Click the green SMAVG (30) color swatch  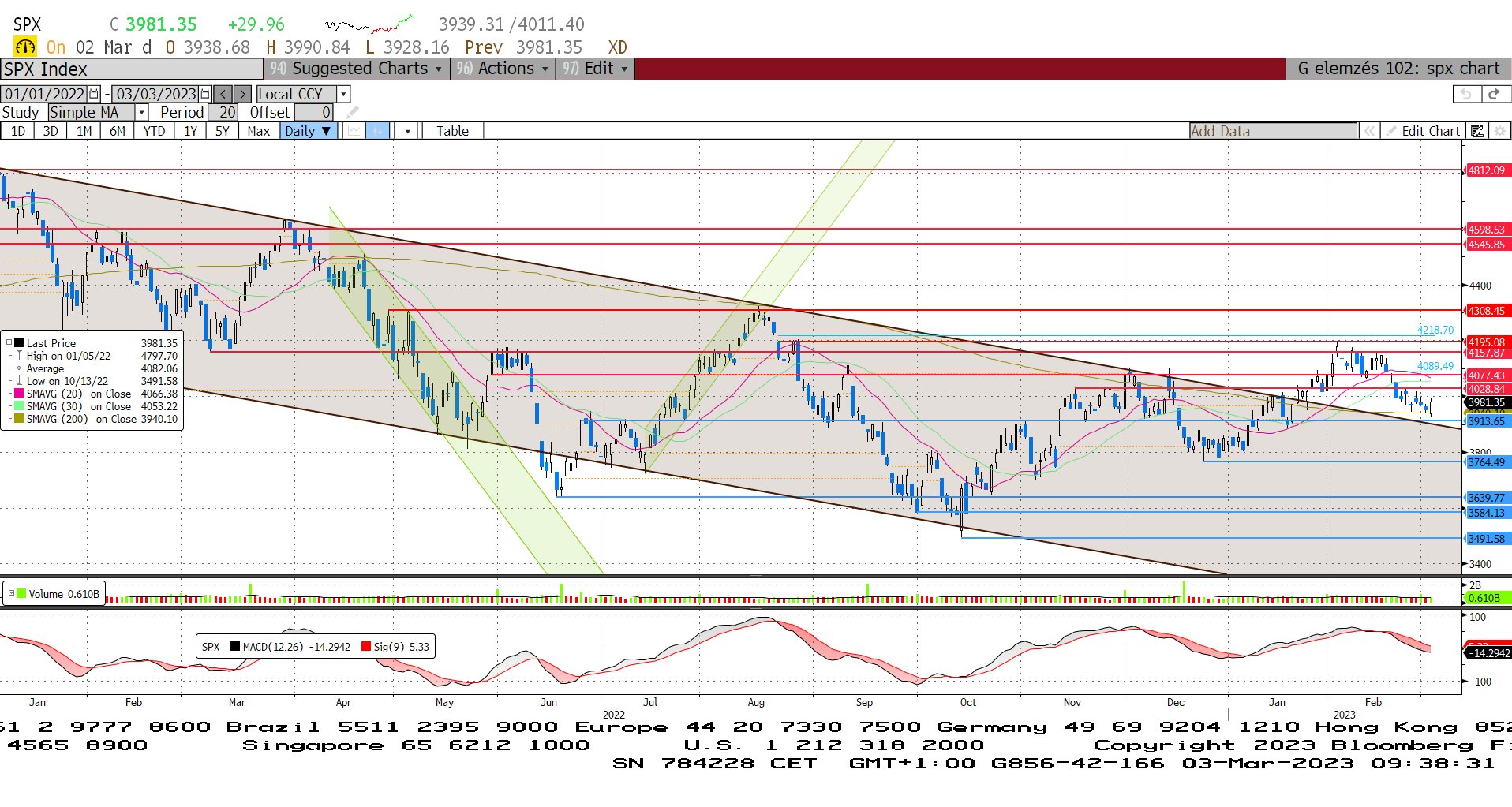20,406
